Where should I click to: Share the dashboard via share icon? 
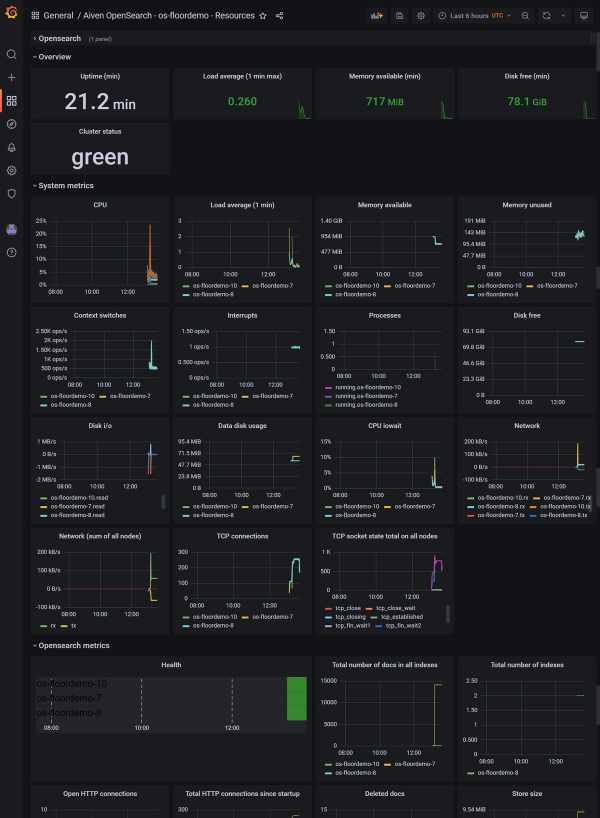[x=279, y=16]
